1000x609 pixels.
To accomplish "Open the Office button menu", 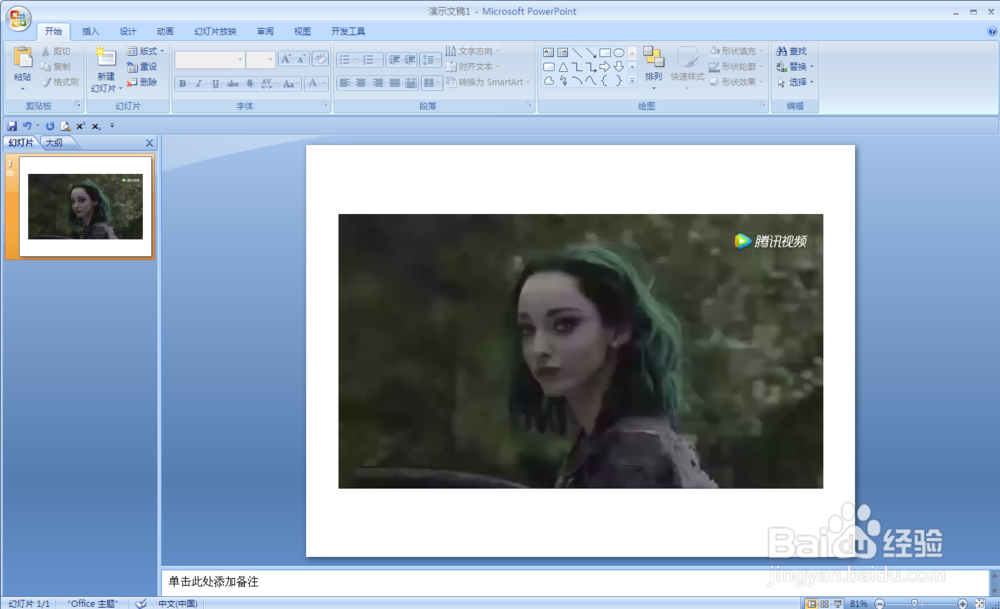I will tap(18, 18).
